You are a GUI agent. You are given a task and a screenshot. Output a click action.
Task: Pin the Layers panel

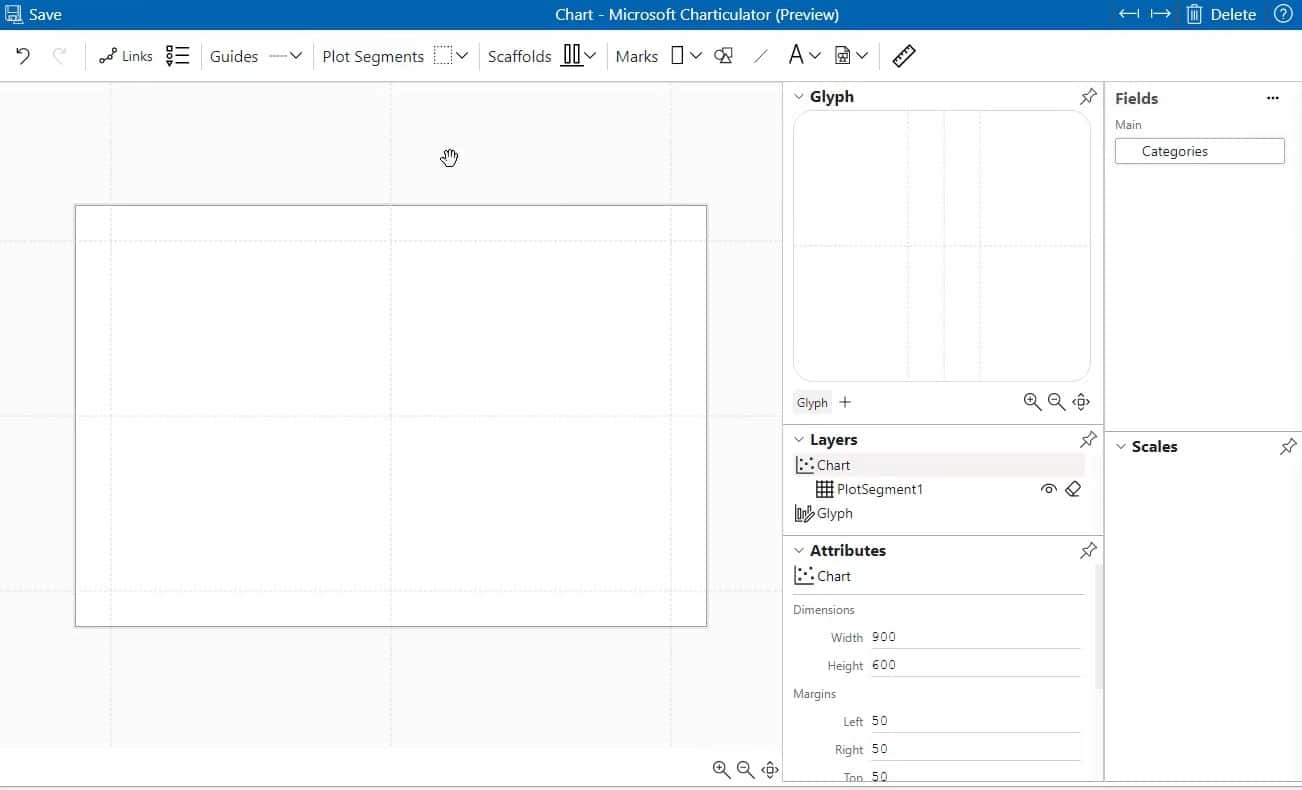1088,440
